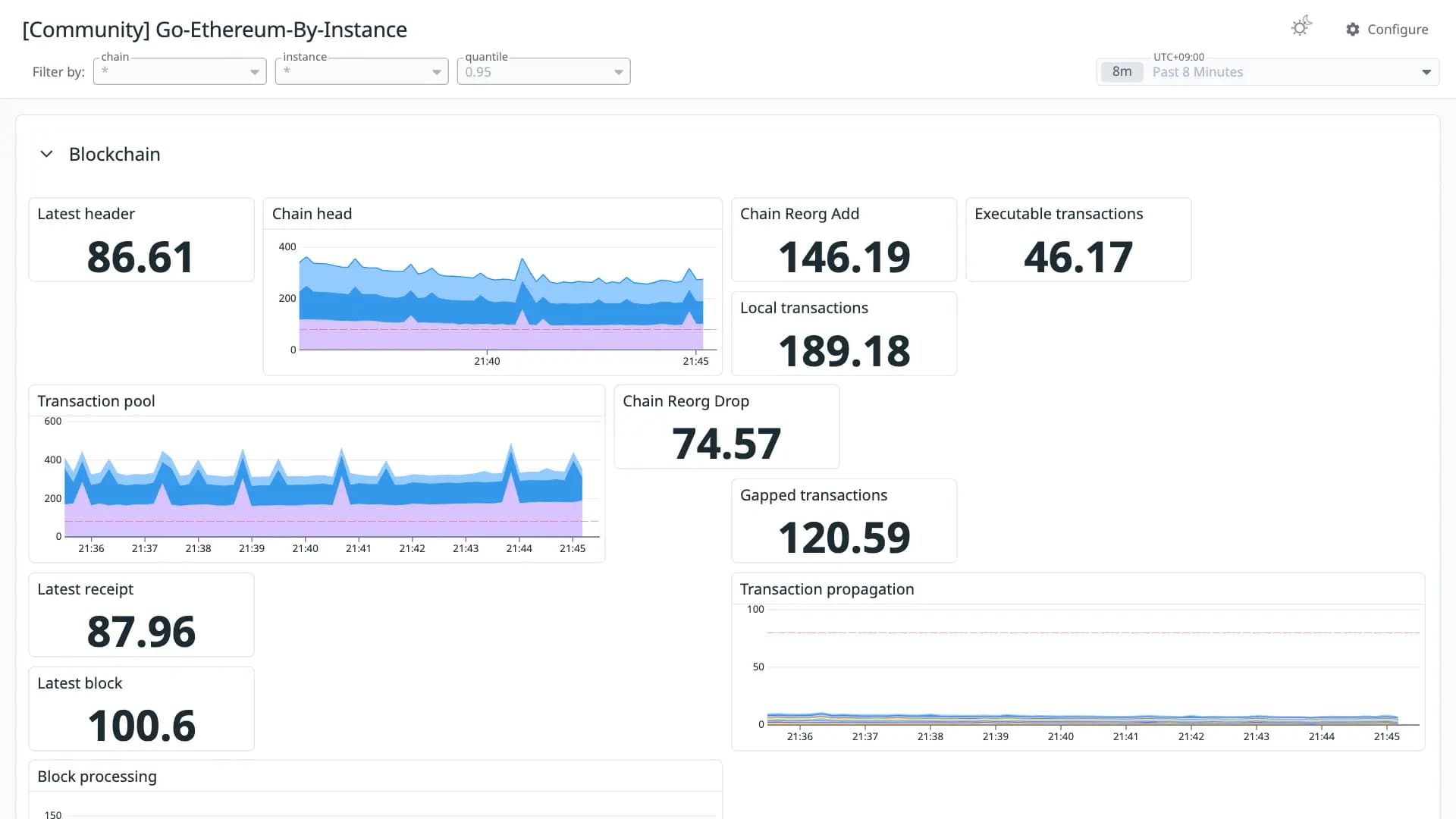Screen dimensions: 1456x819
Task: Click the Chain head graph title
Action: pos(312,214)
